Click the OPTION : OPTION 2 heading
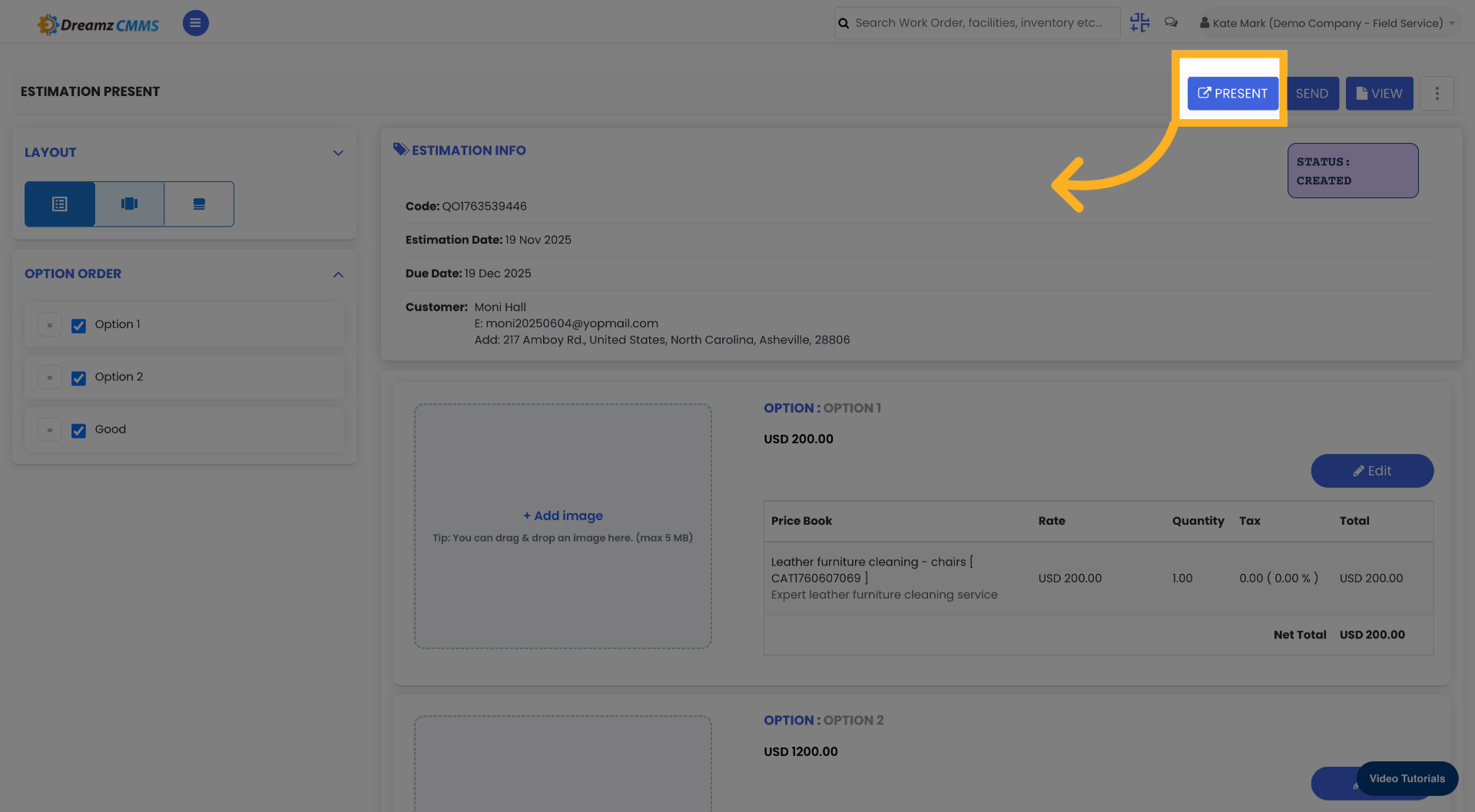This screenshot has width=1475, height=812. 824,720
